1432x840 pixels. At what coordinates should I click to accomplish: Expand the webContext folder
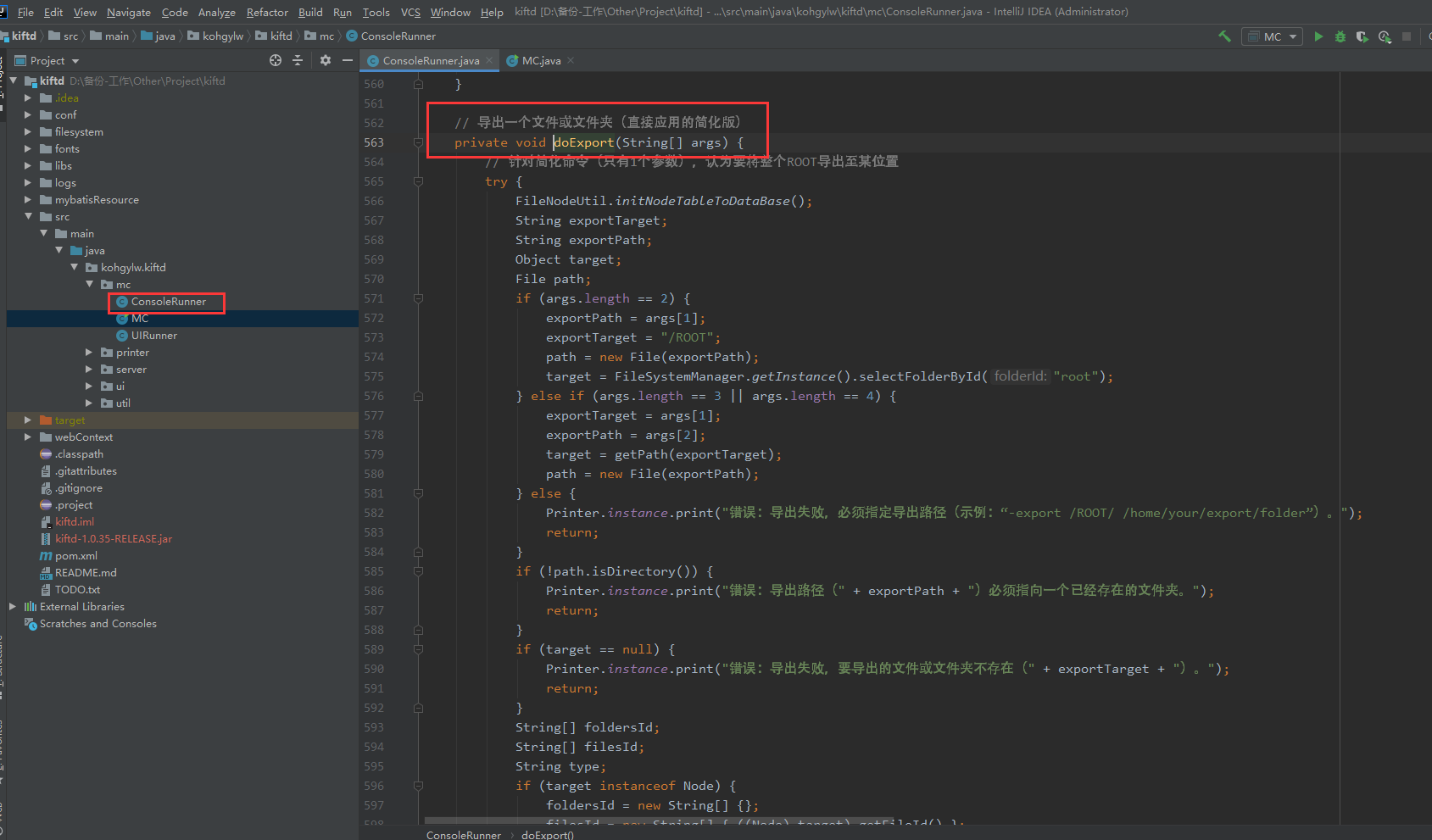28,437
